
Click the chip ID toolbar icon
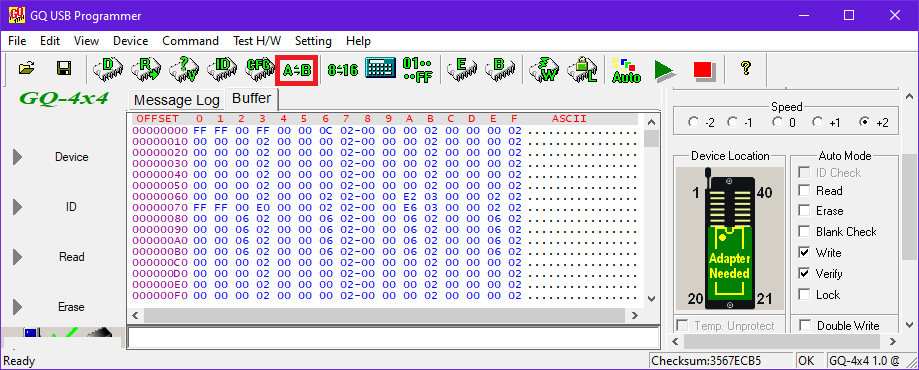221,69
